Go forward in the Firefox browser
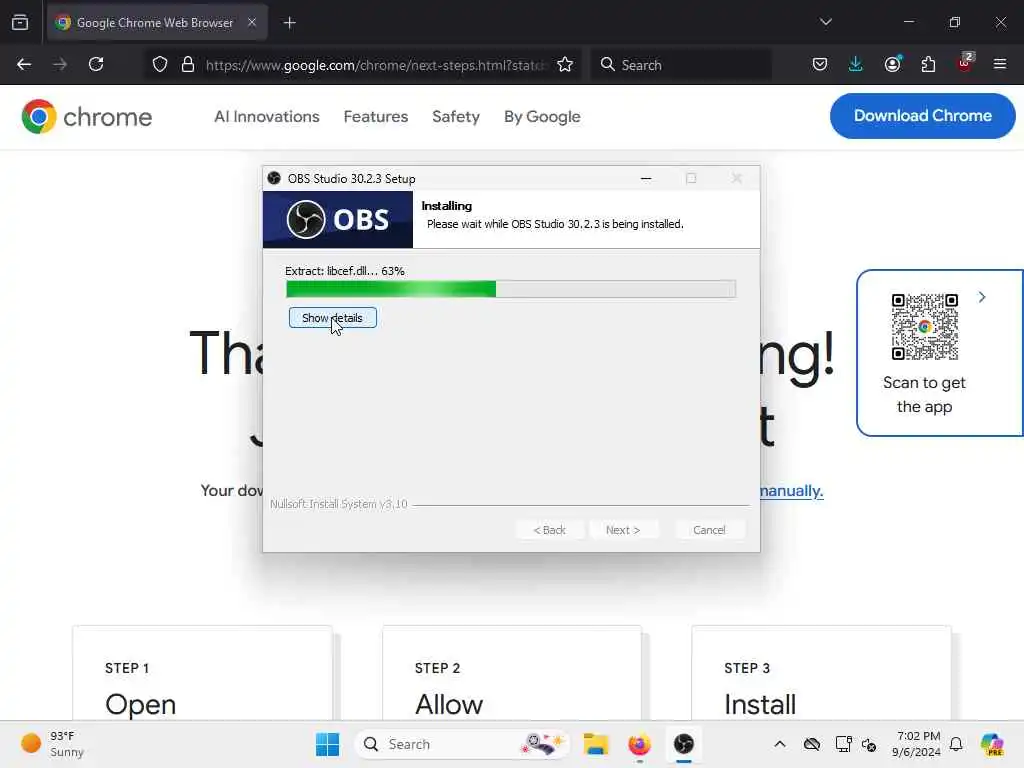 click(x=60, y=64)
